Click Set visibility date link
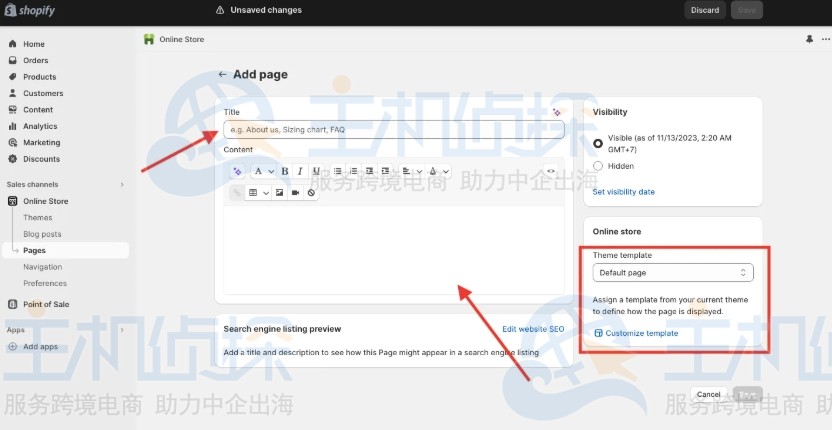 click(x=623, y=192)
